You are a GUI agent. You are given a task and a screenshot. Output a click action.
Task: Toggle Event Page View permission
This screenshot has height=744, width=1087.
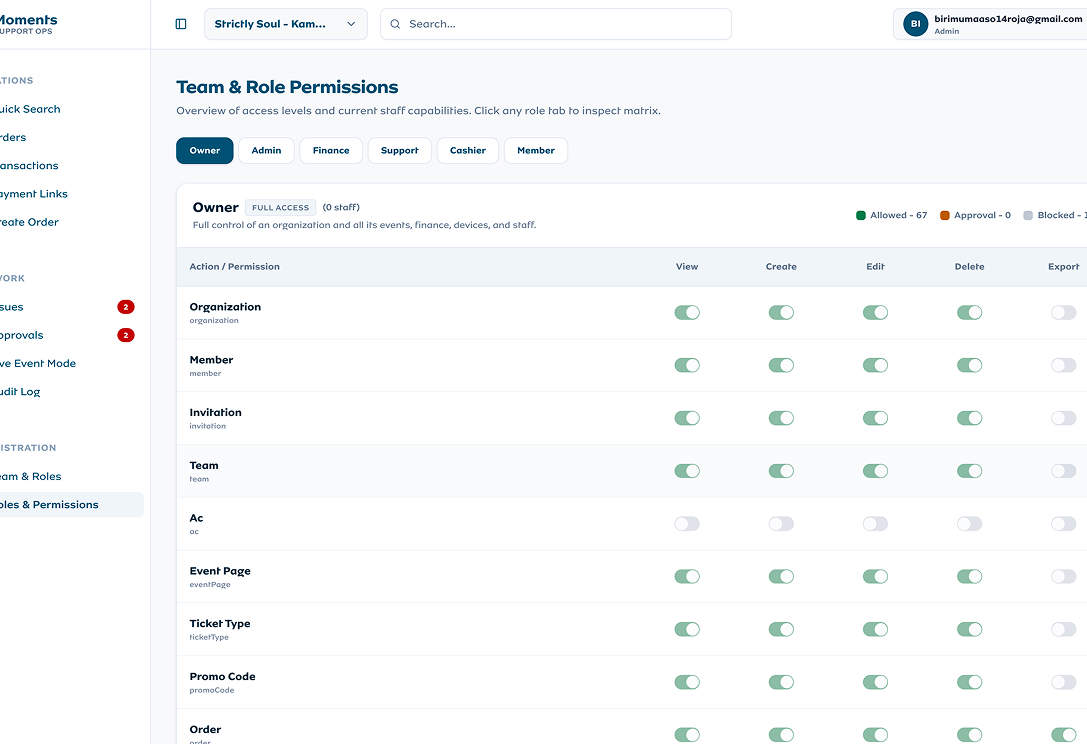coord(687,576)
